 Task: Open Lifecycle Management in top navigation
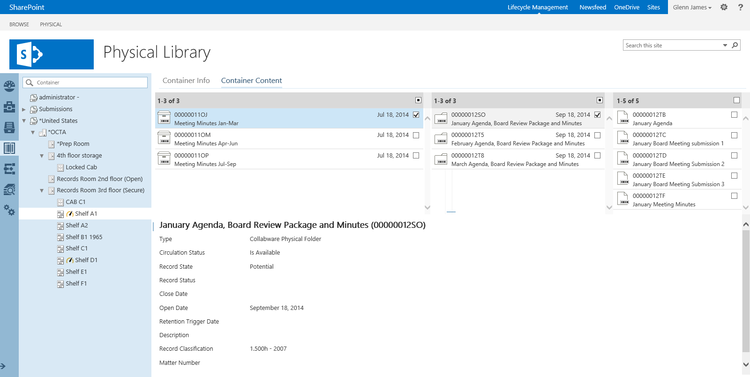(x=538, y=7)
